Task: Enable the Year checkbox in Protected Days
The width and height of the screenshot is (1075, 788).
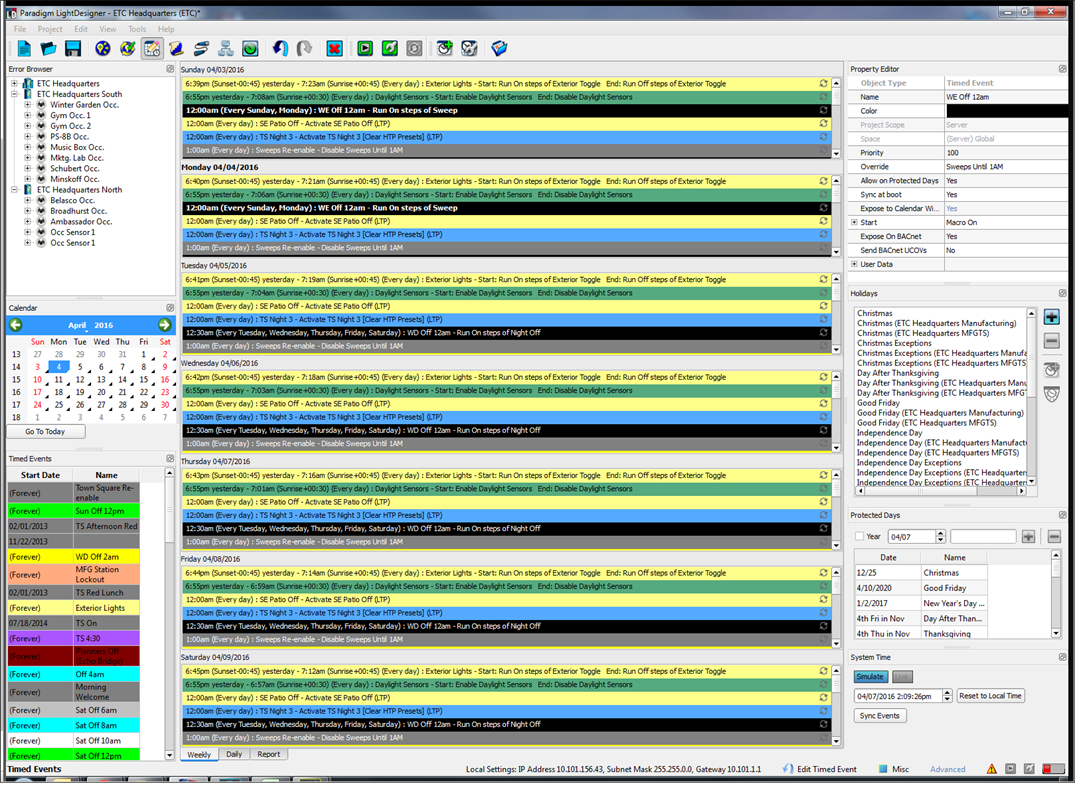Action: (860, 537)
